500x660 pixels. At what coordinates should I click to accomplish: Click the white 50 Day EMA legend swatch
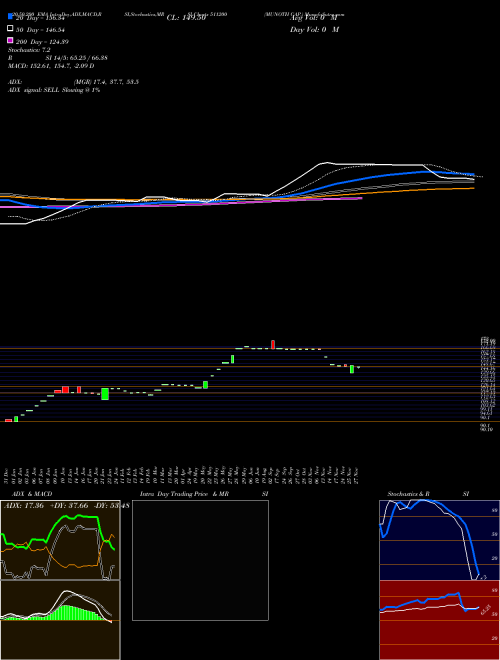(x=10, y=29)
